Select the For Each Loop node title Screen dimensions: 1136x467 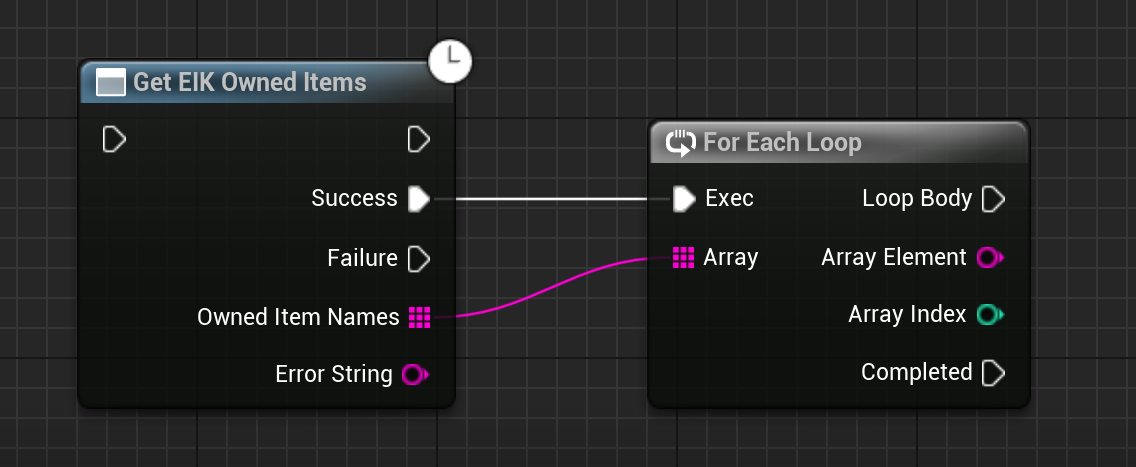click(x=782, y=142)
